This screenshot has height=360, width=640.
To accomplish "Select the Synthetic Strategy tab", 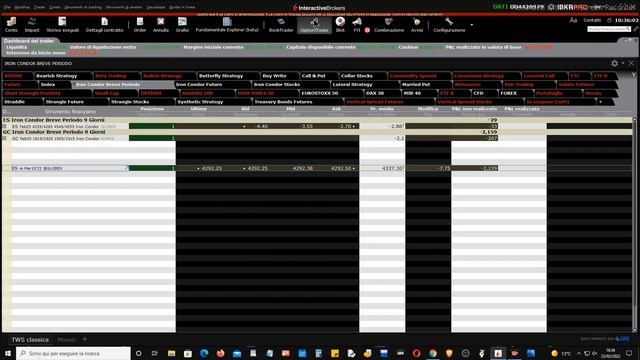I will coord(213,102).
